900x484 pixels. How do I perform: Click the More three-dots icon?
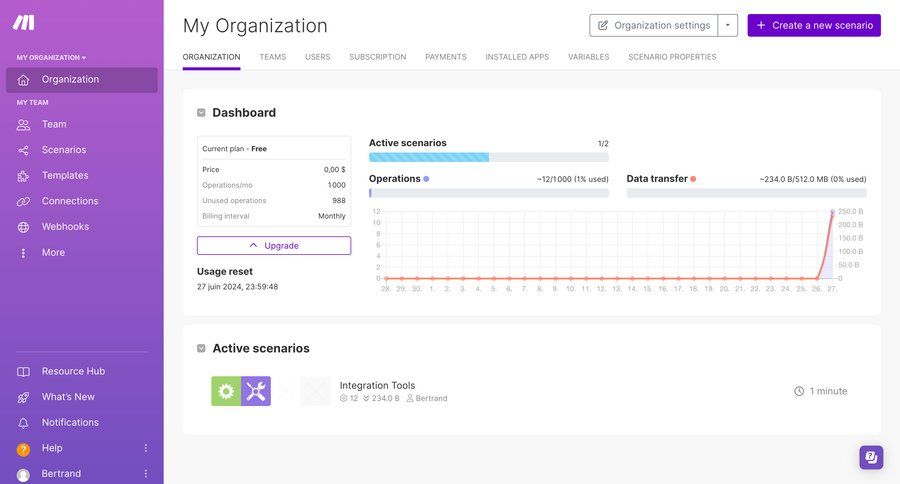tap(23, 253)
